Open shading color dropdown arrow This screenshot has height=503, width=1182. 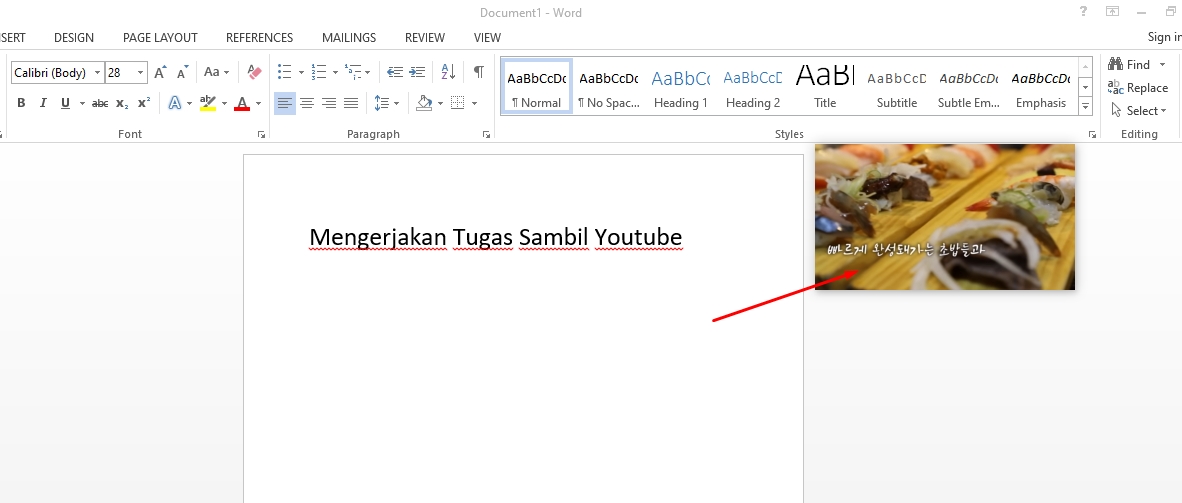(x=440, y=103)
